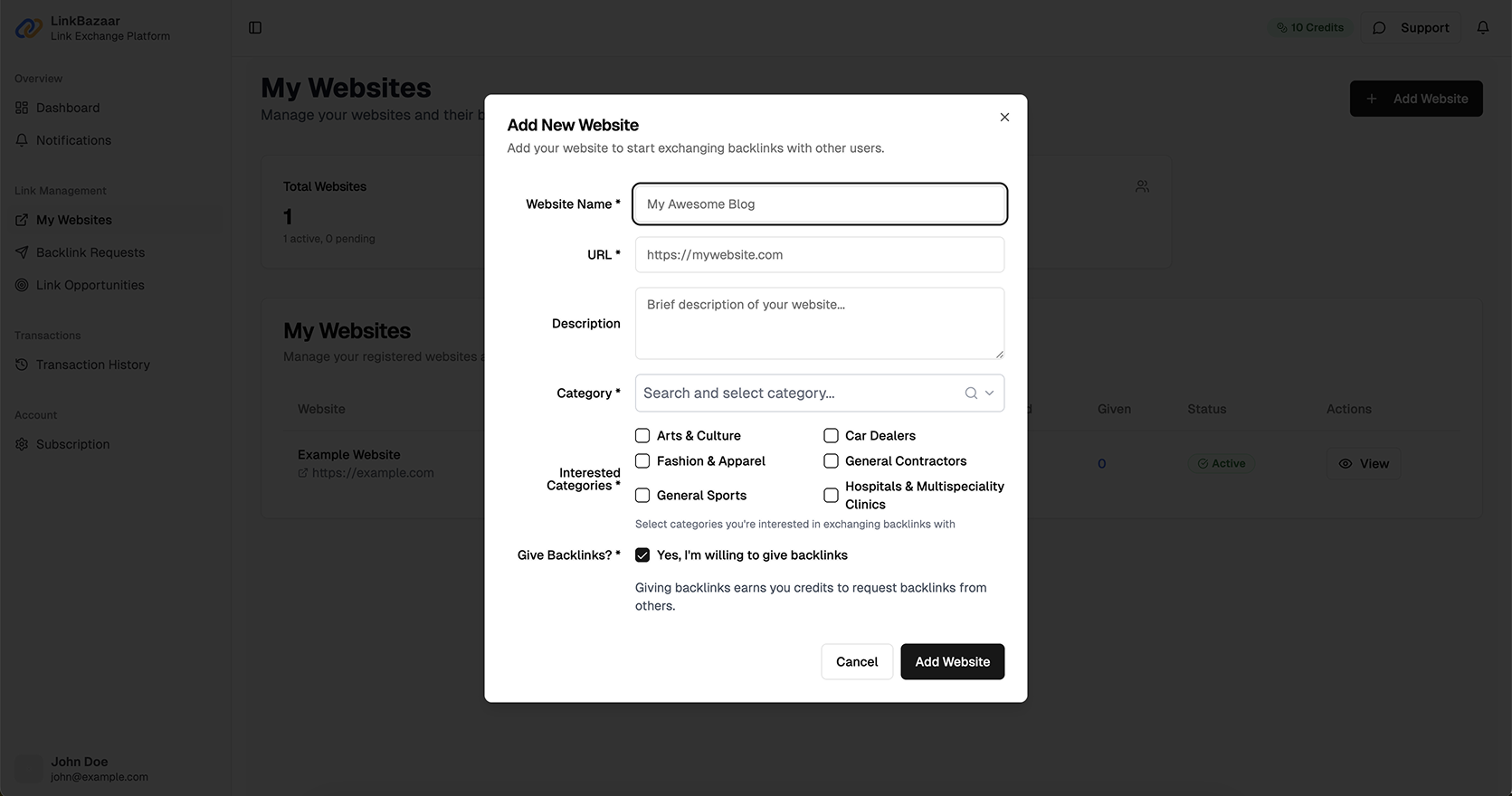1512x796 pixels.
Task: View Transaction History from the sidebar
Action: click(x=92, y=364)
